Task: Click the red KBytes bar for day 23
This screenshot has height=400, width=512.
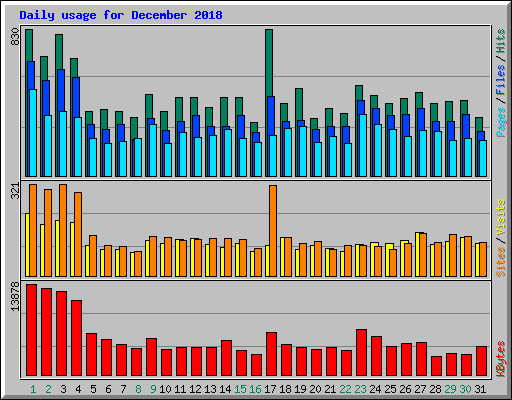Action: coord(361,353)
